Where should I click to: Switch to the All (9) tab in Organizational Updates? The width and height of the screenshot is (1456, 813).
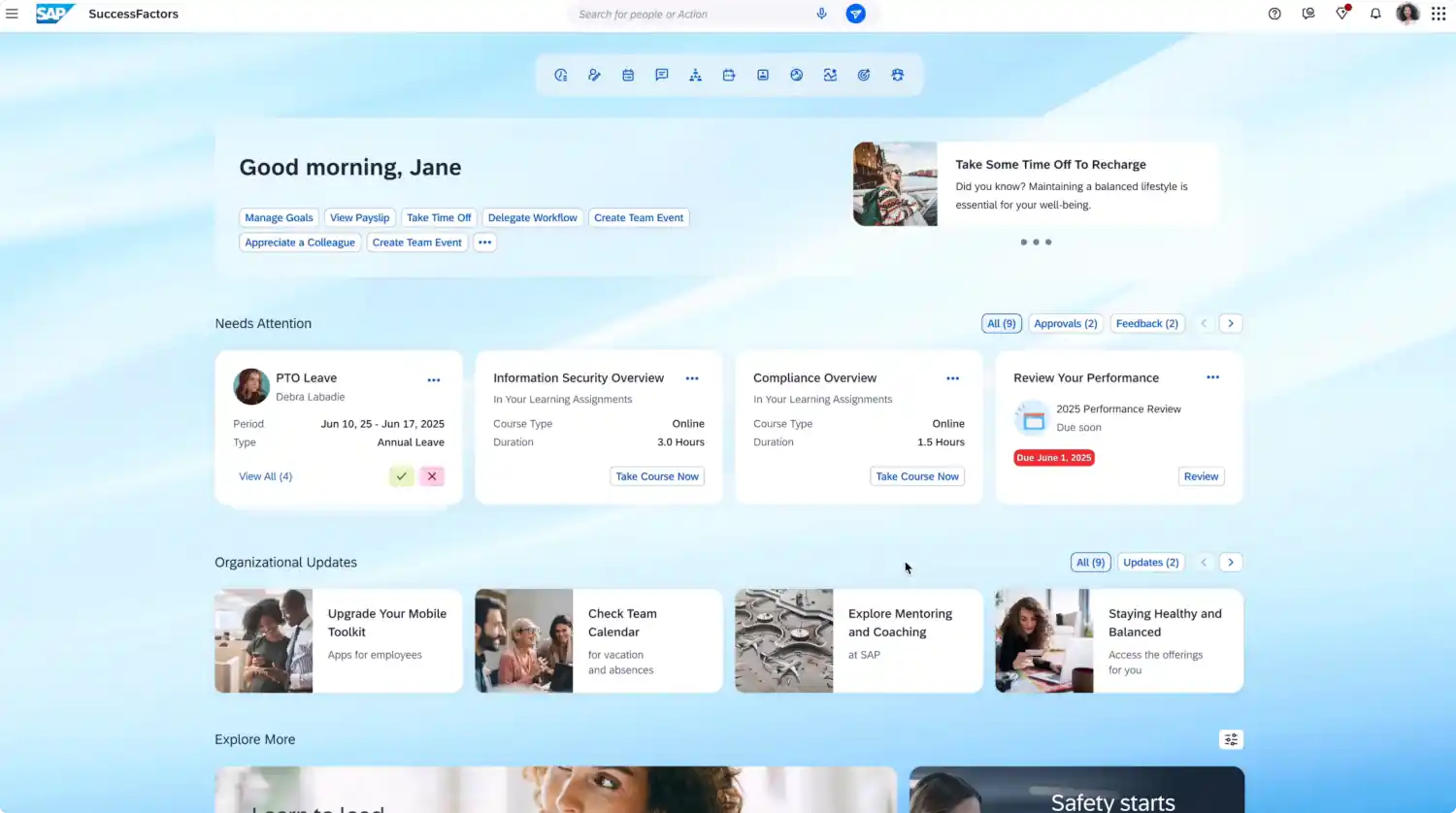tap(1090, 562)
